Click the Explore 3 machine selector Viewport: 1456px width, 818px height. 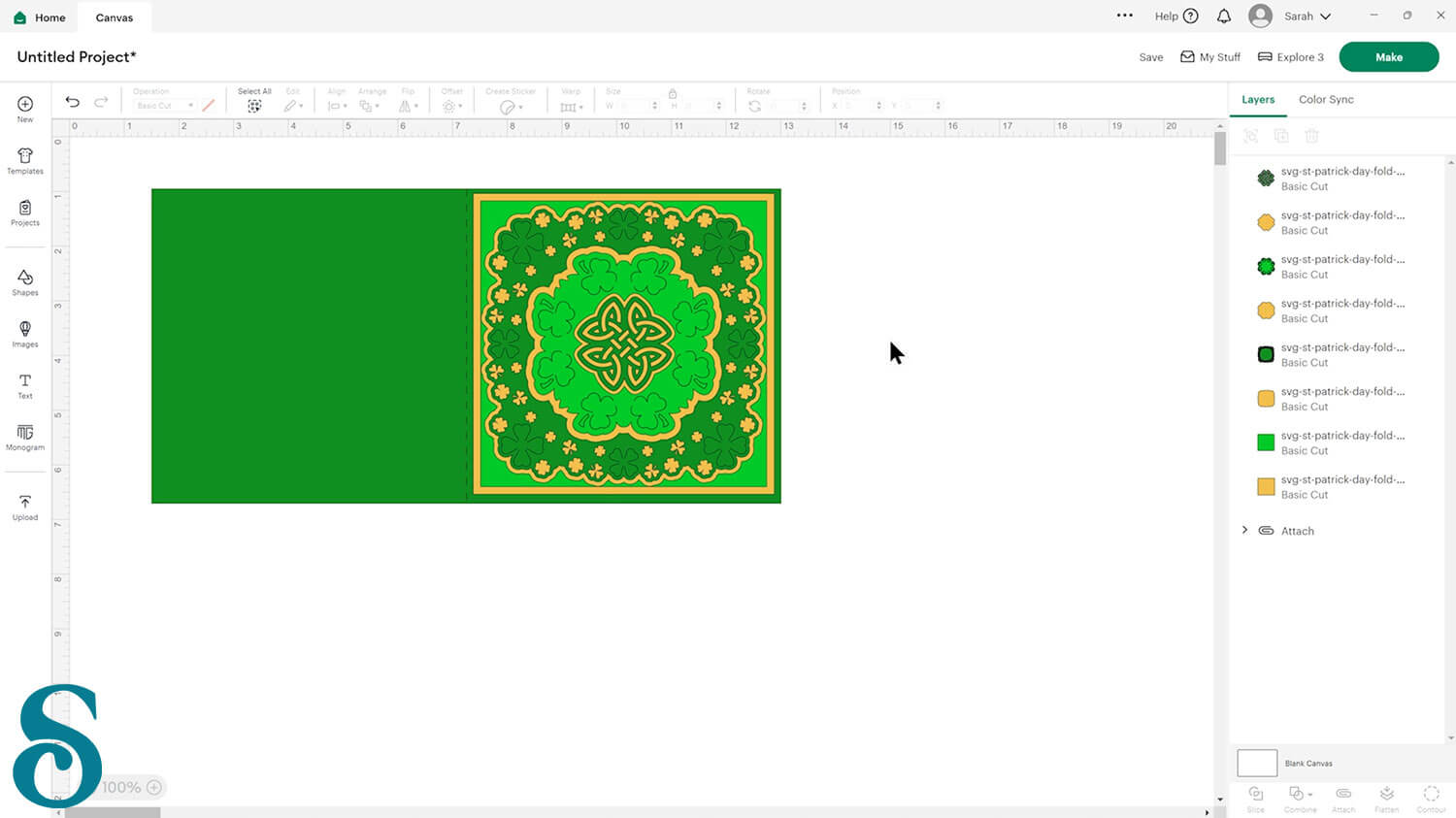tap(1291, 57)
